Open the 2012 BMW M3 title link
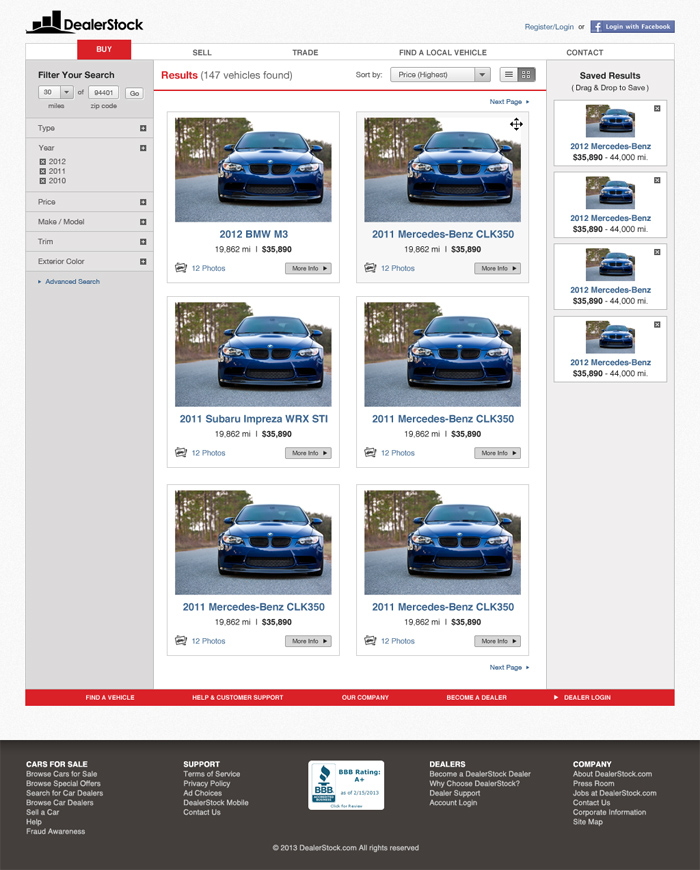The width and height of the screenshot is (700, 870). (253, 234)
